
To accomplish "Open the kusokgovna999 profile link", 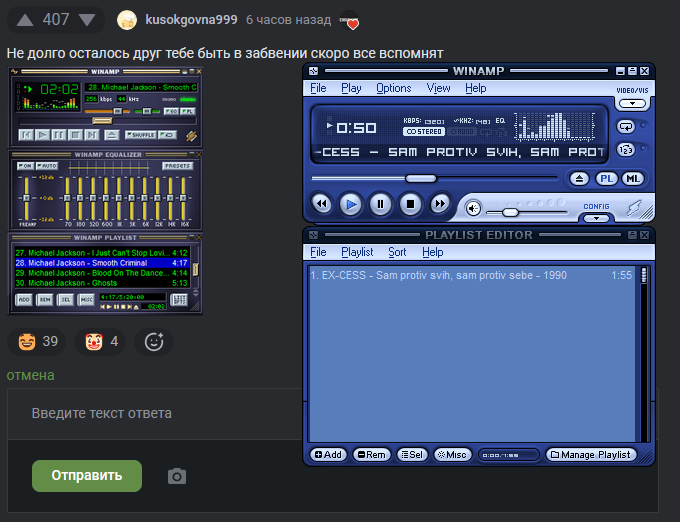I will coord(191,20).
